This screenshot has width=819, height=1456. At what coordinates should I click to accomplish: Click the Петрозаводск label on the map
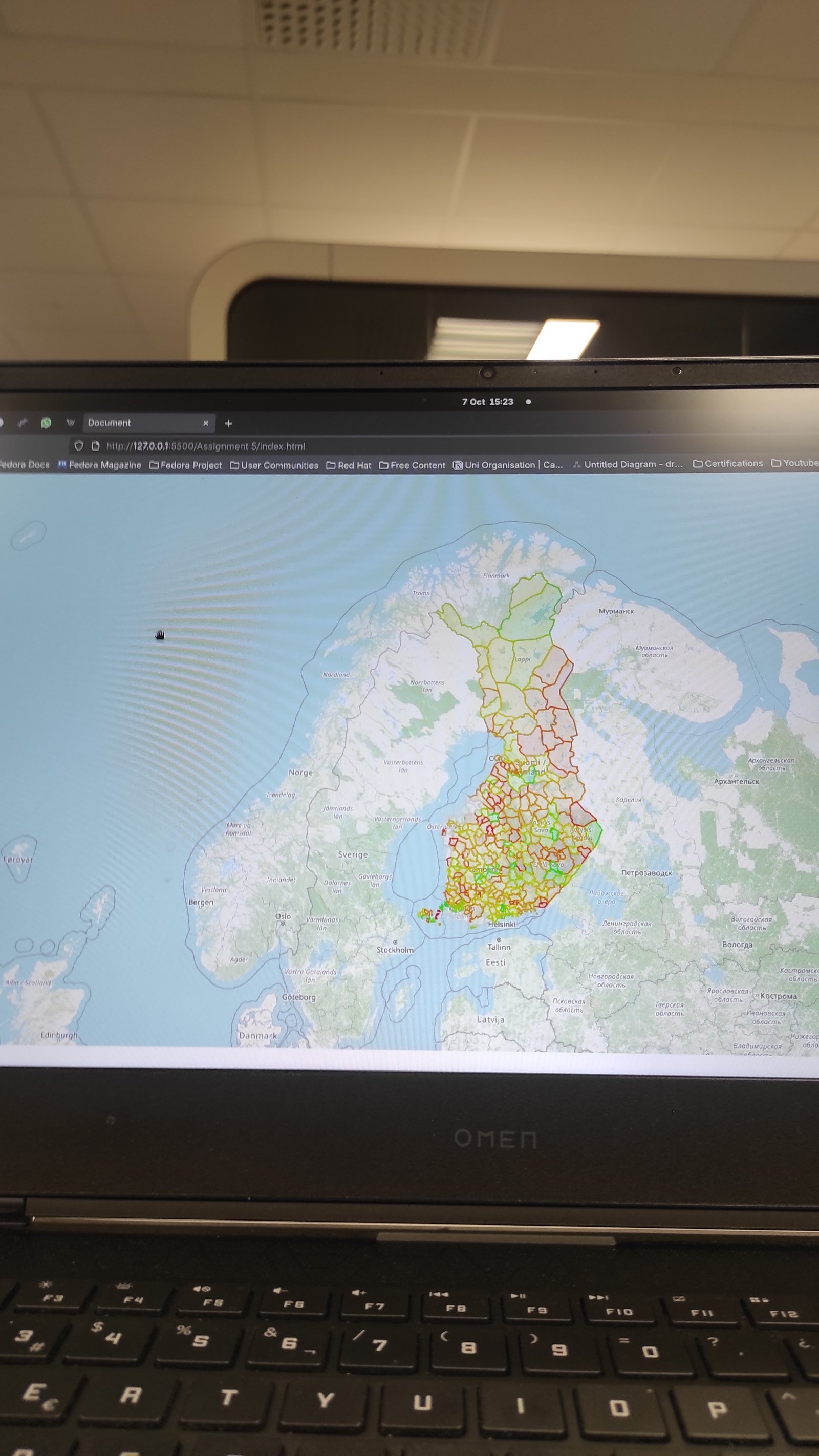click(x=646, y=873)
